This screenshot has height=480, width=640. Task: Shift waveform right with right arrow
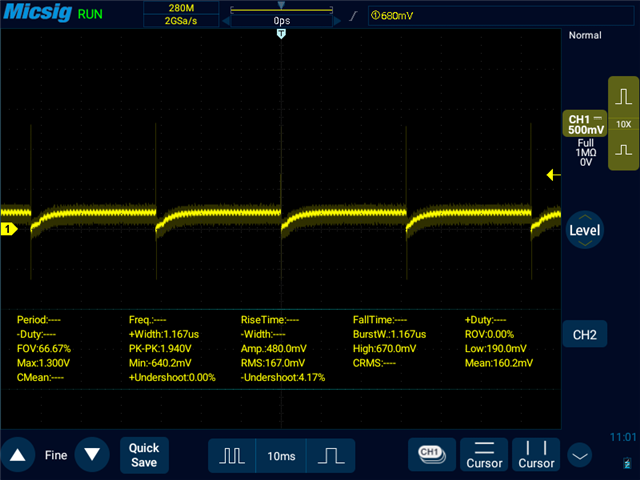pos(337,21)
